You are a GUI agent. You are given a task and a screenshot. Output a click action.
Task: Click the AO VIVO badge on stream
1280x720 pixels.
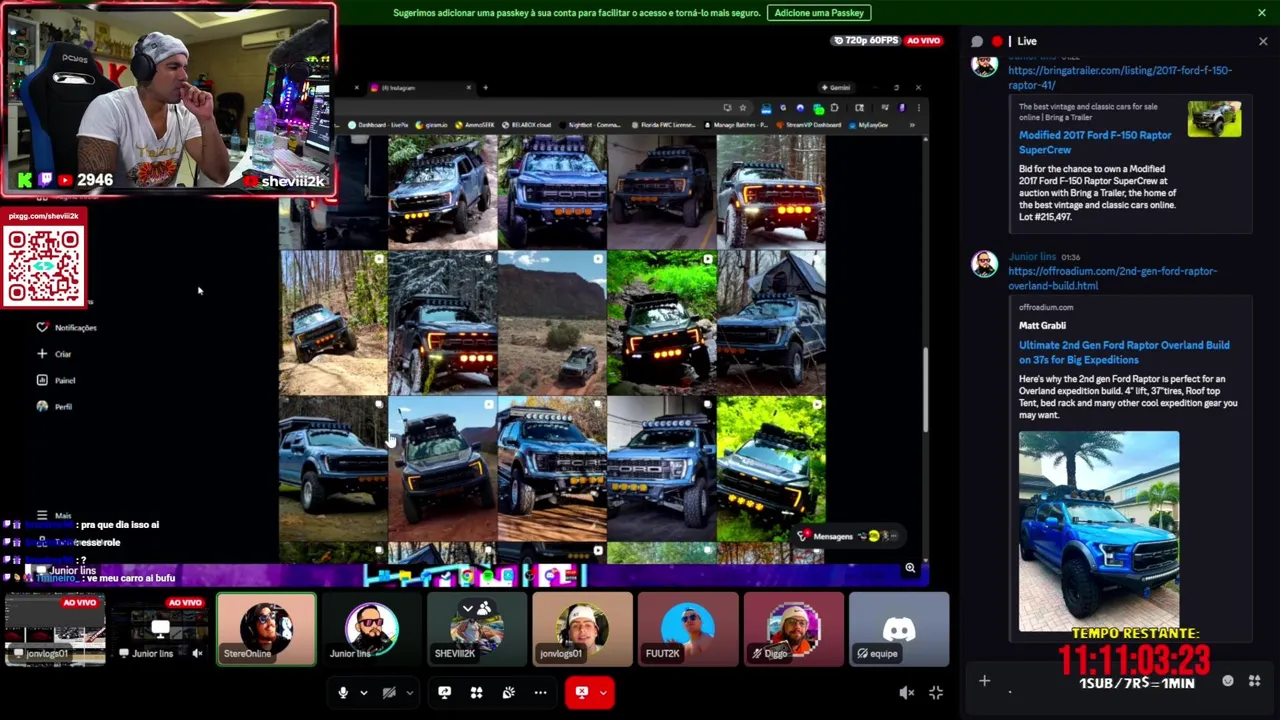click(x=924, y=41)
